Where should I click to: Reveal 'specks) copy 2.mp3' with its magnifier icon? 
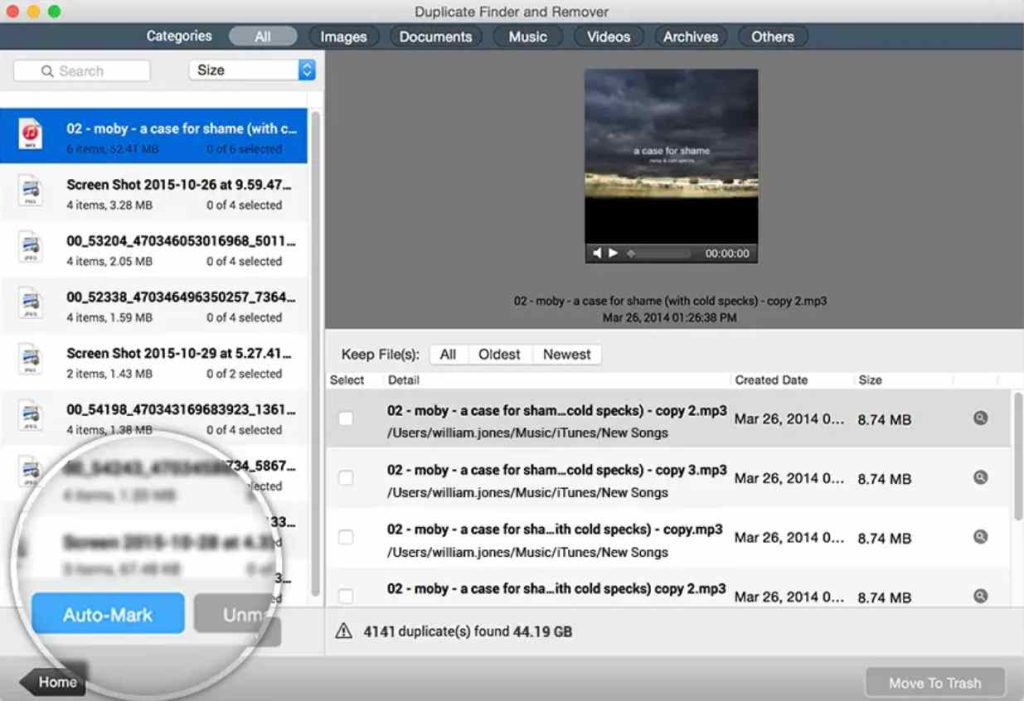(980, 596)
